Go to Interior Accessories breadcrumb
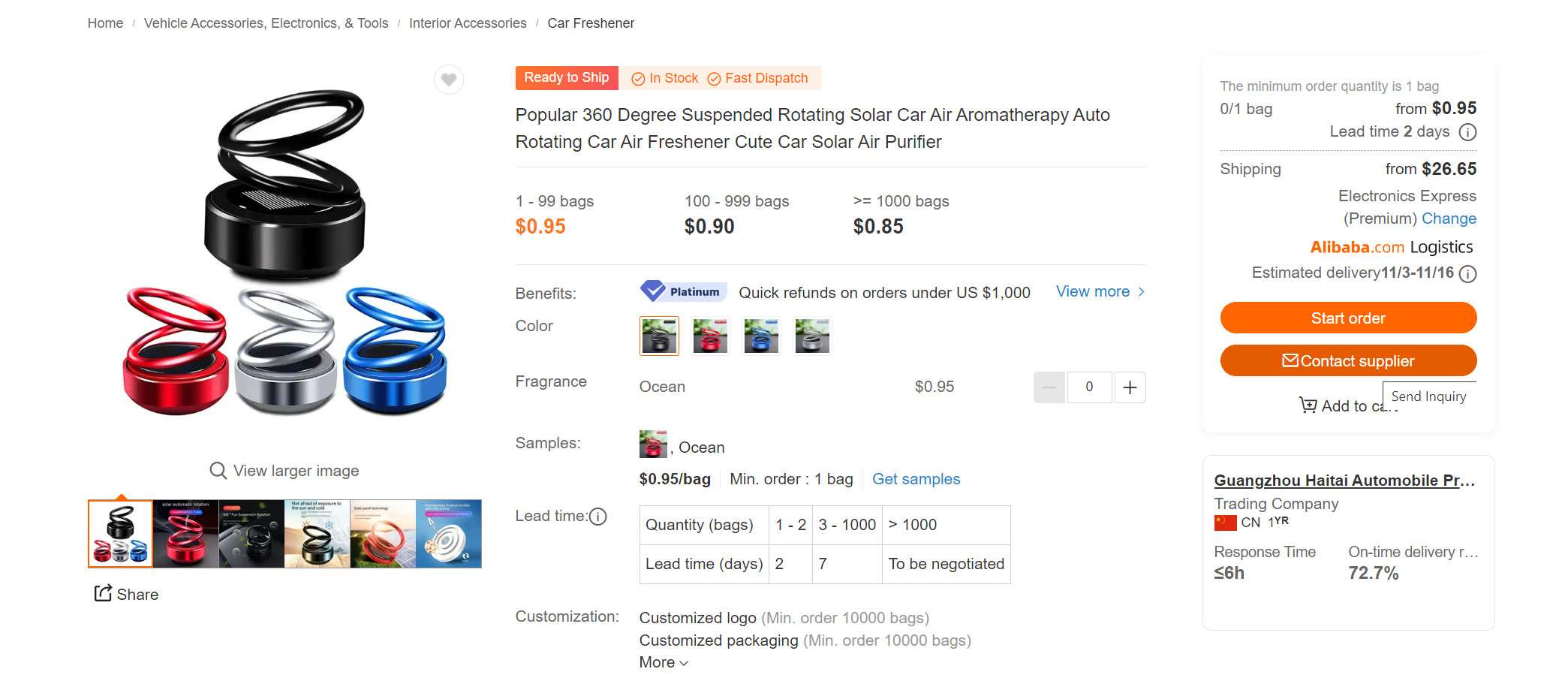Screen dimensions: 1568x675 click(468, 23)
